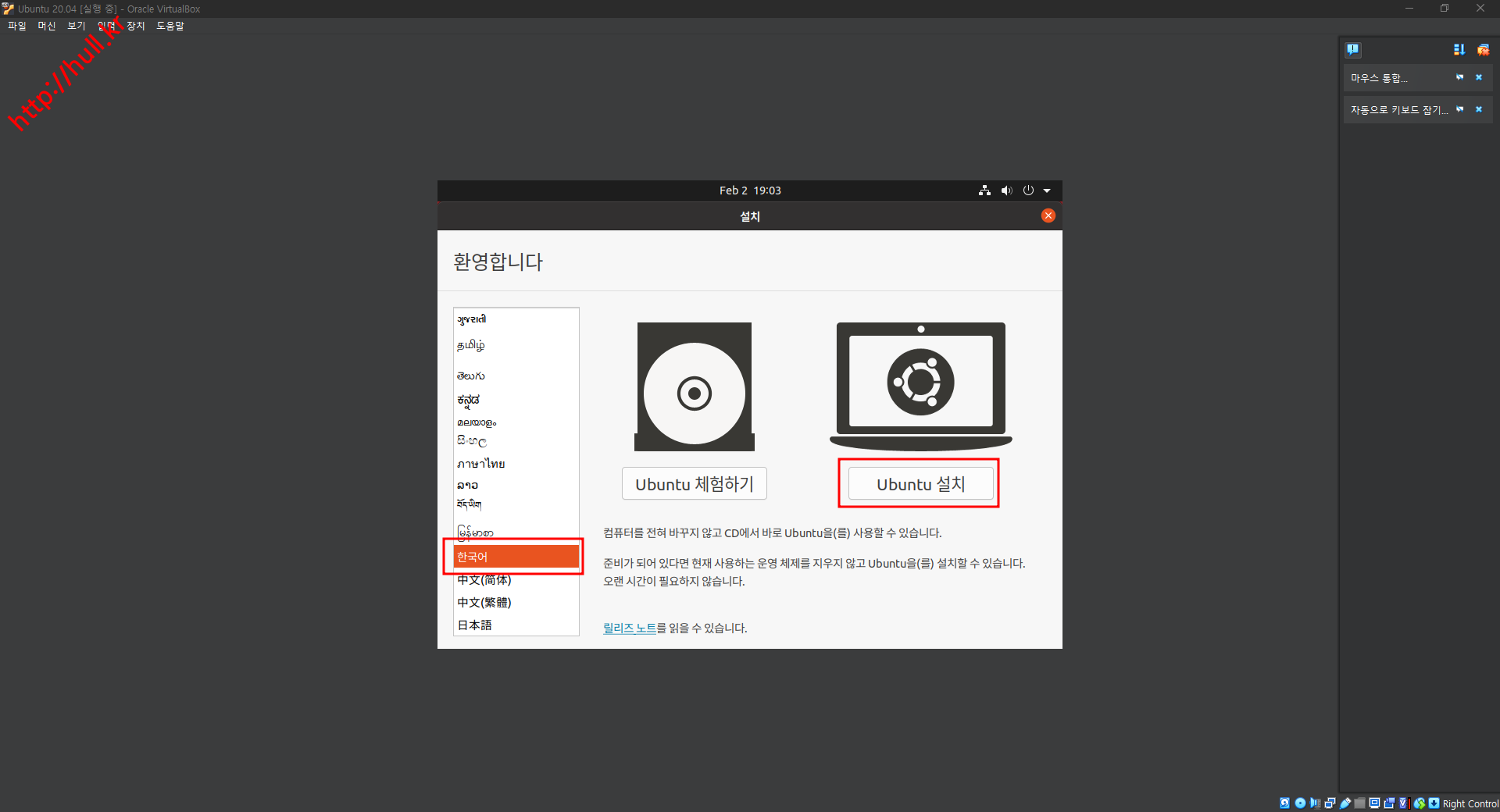Dismiss the 마우스 통합 notification with X
The image size is (1500, 812).
1479,77
